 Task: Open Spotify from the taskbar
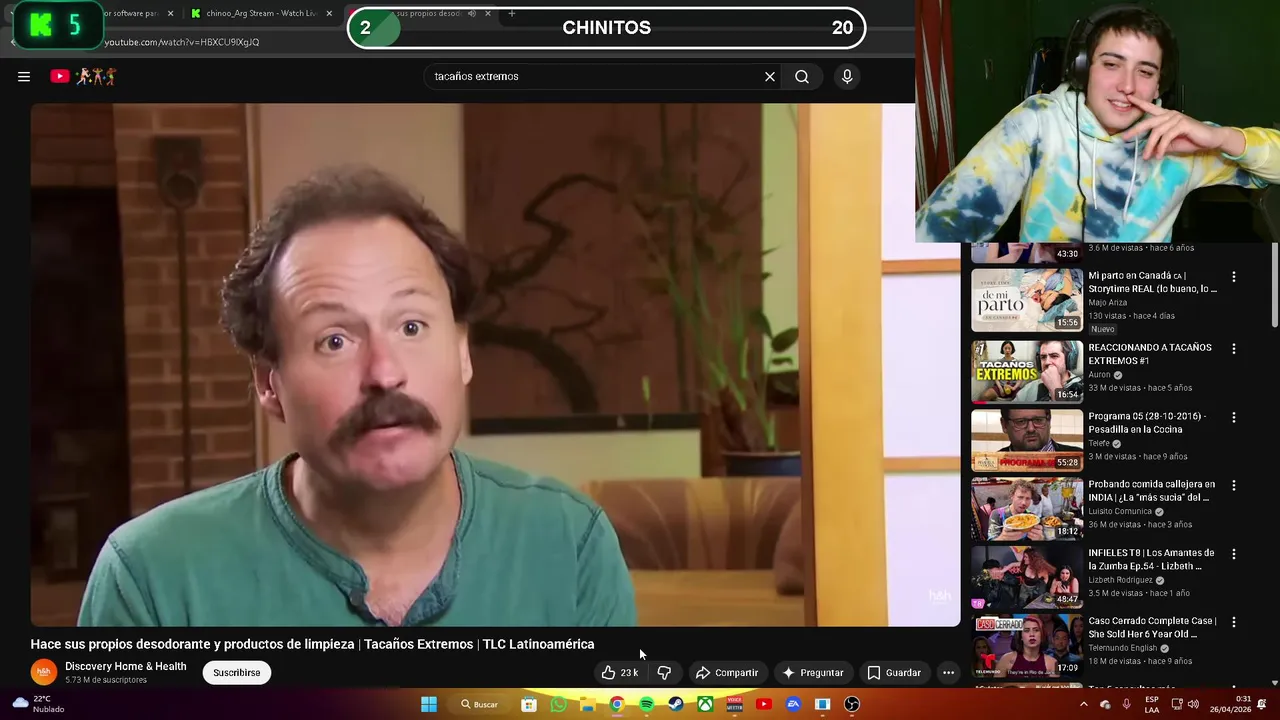pyautogui.click(x=647, y=704)
